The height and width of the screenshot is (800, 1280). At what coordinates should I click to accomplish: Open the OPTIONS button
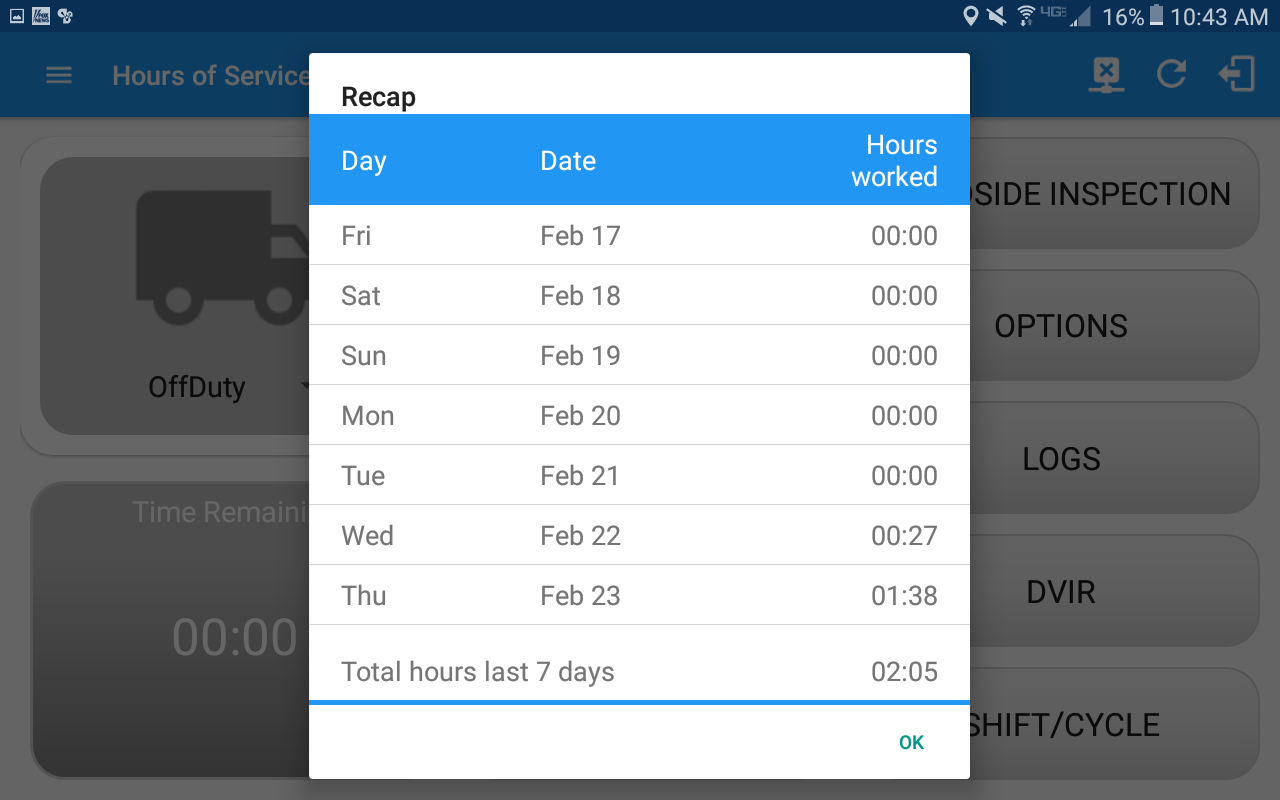pyautogui.click(x=1110, y=326)
